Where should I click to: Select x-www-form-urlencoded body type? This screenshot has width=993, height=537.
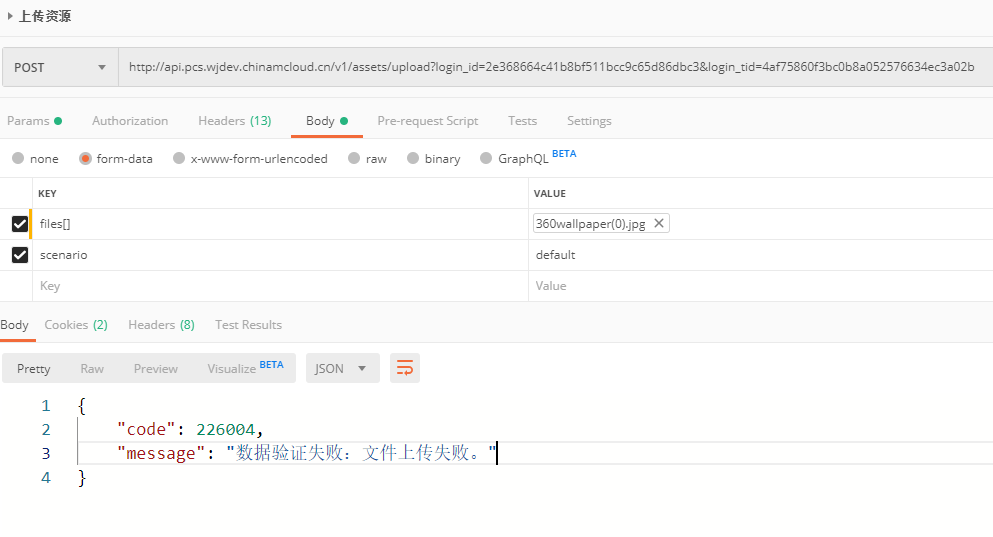179,158
